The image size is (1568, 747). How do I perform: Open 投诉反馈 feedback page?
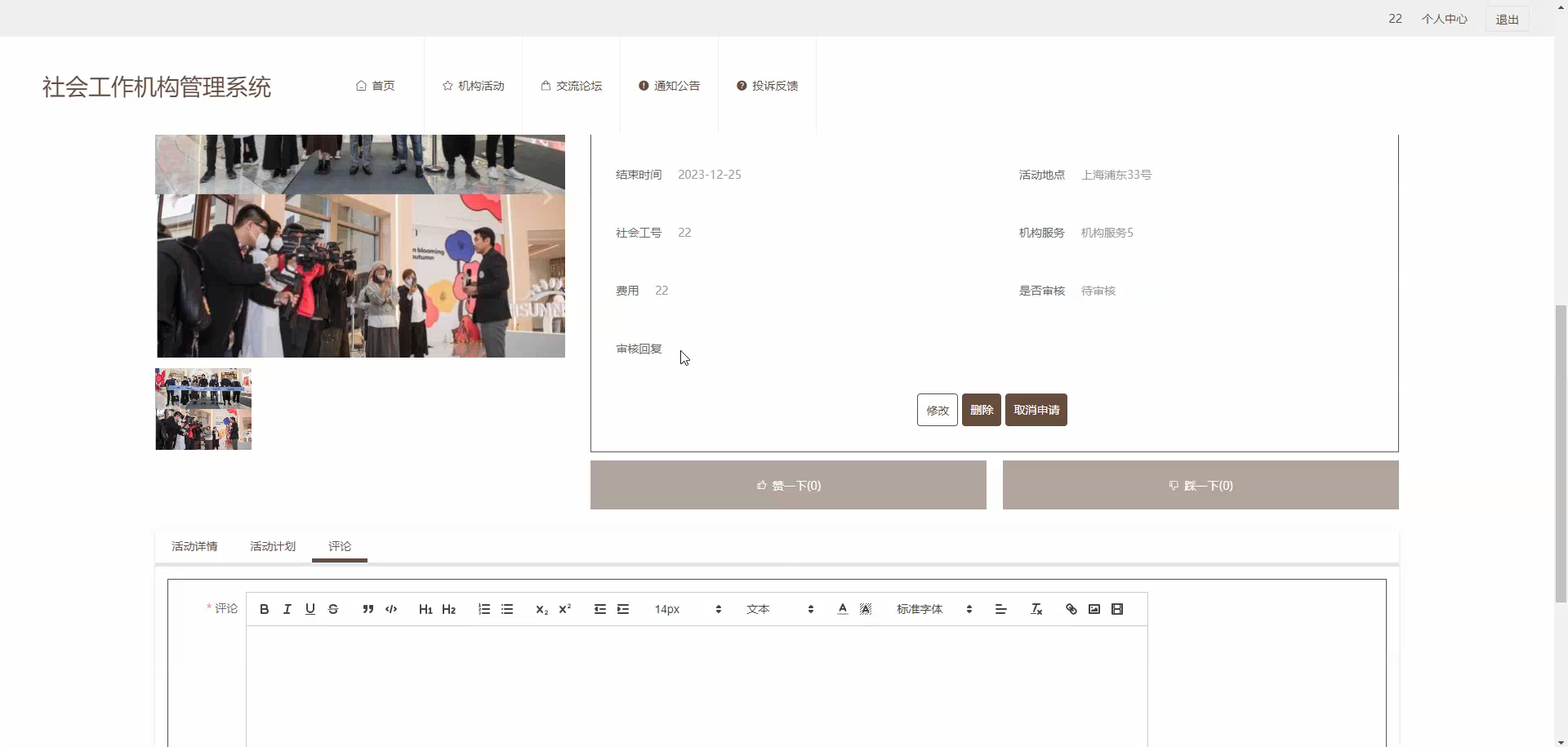click(768, 86)
